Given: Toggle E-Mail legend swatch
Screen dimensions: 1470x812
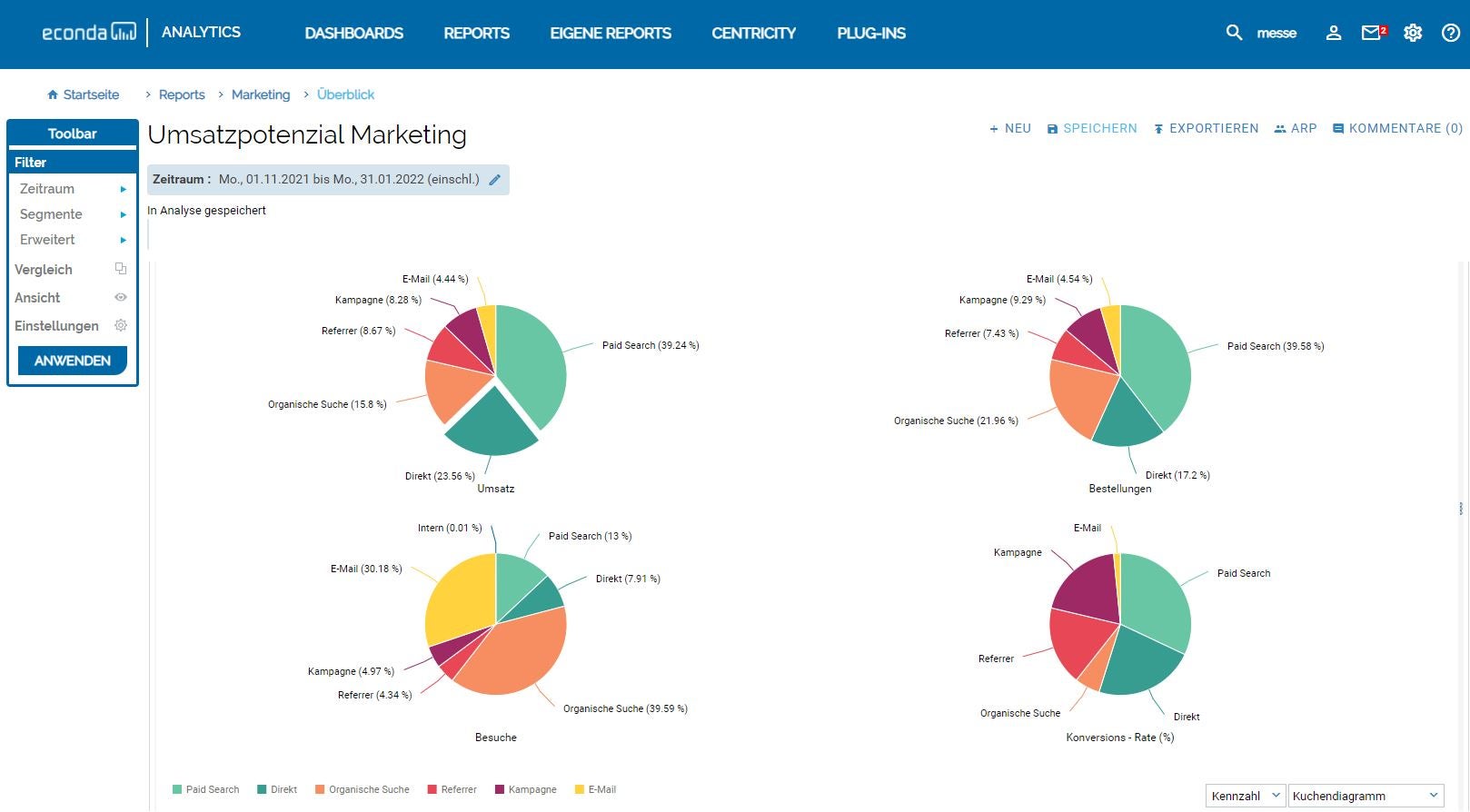Looking at the screenshot, I should [580, 789].
